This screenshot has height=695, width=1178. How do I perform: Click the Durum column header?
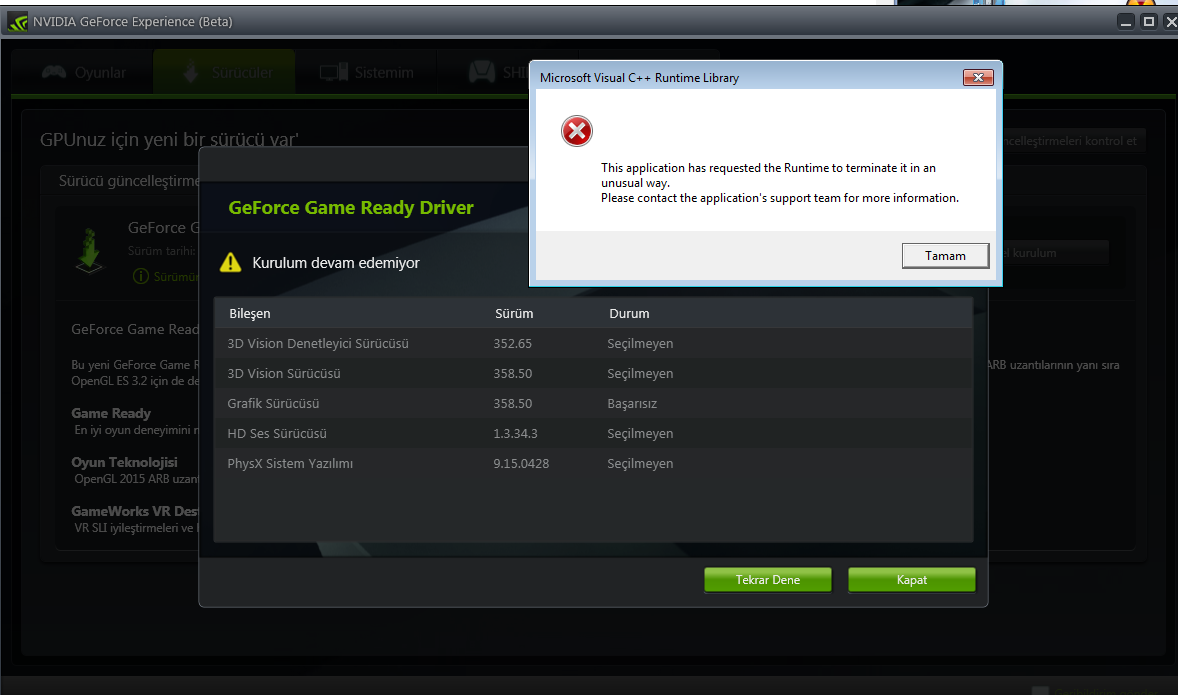pyautogui.click(x=629, y=313)
